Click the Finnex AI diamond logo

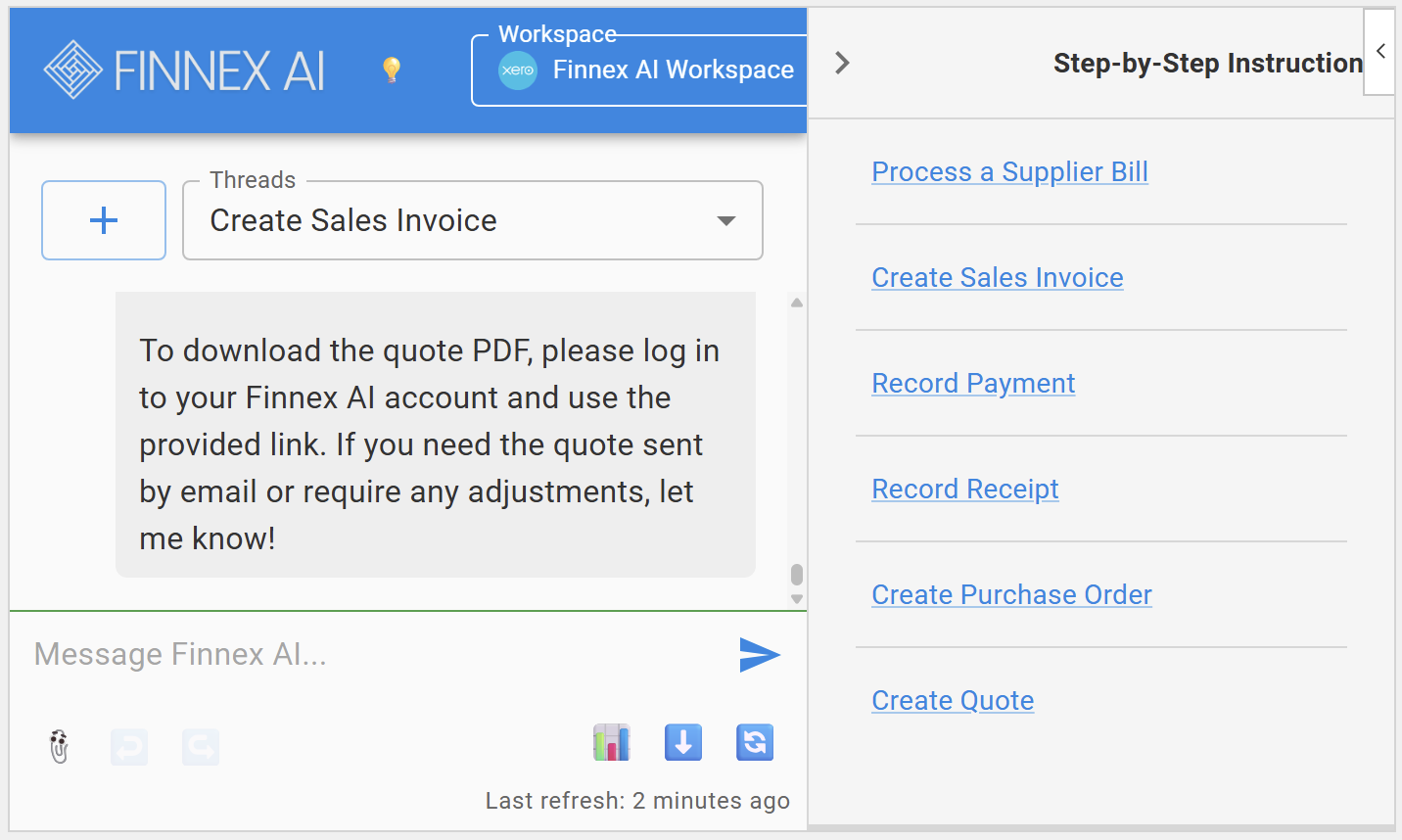click(x=73, y=70)
